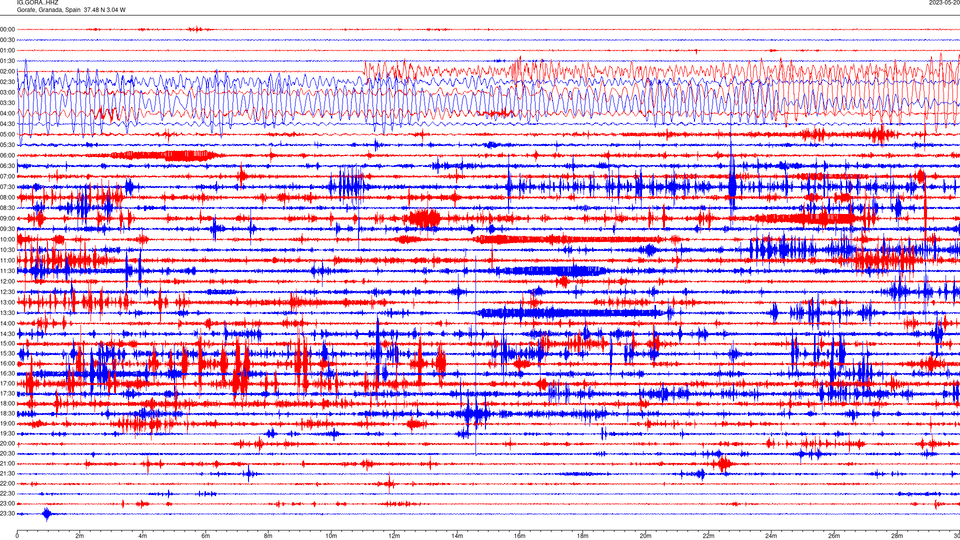Click the 28m tick on minute axis
The height and width of the screenshot is (540, 960).
coord(897,536)
